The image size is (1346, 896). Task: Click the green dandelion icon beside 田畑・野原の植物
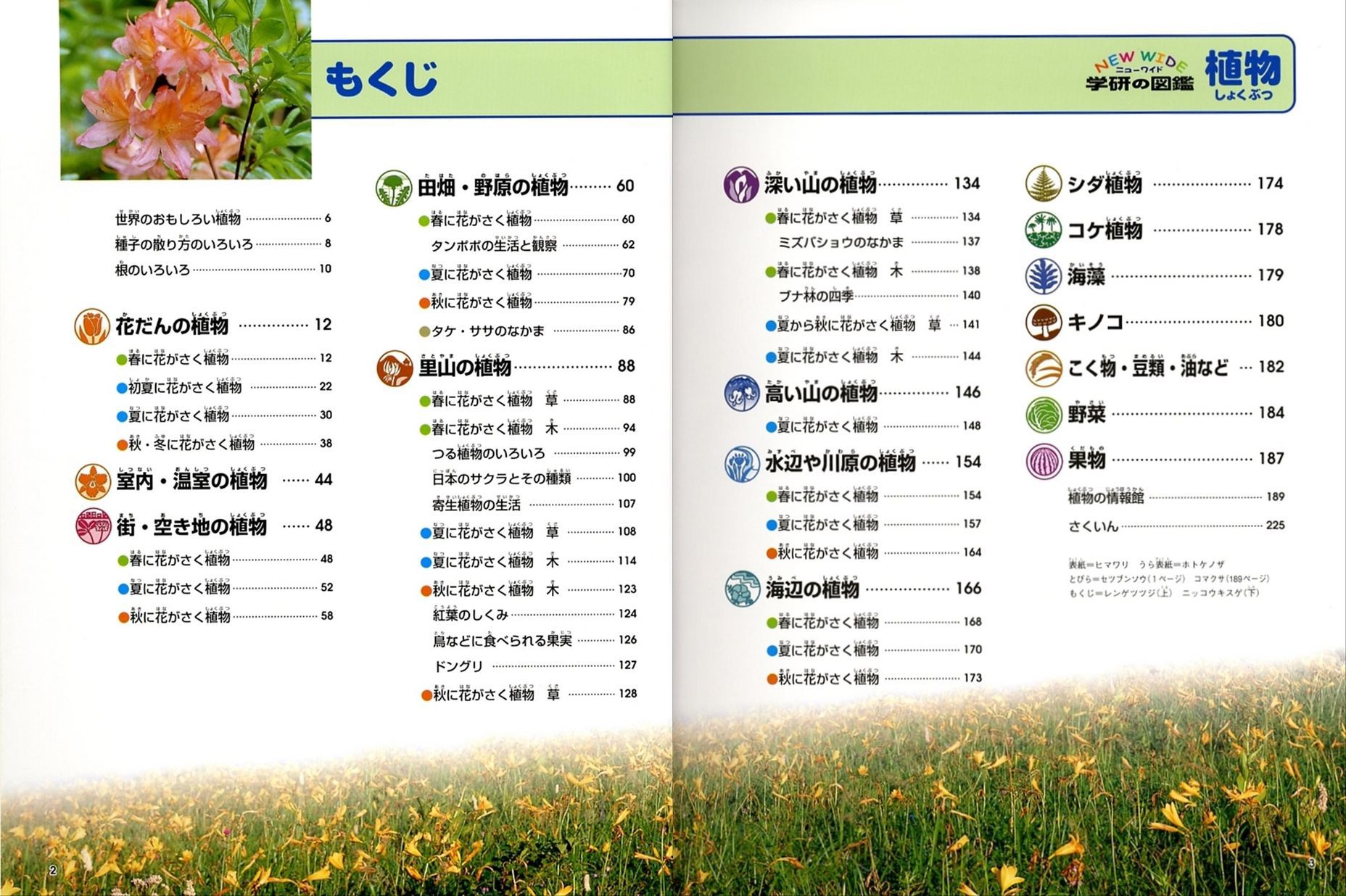(x=394, y=188)
